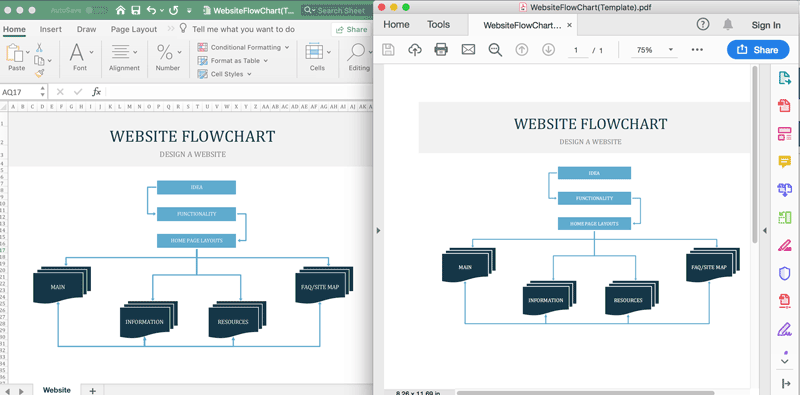
Task: Click the Print icon in Acrobat toolbar
Action: pos(441,50)
